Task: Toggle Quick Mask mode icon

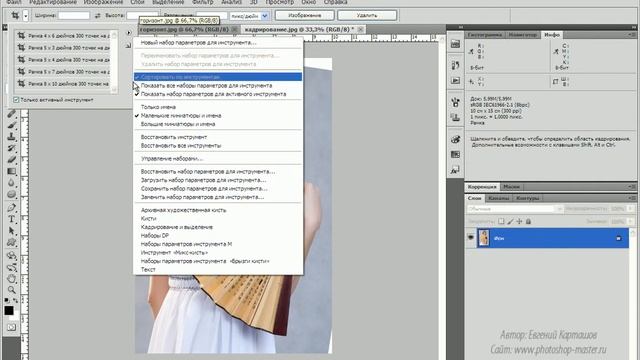Action: (11, 327)
